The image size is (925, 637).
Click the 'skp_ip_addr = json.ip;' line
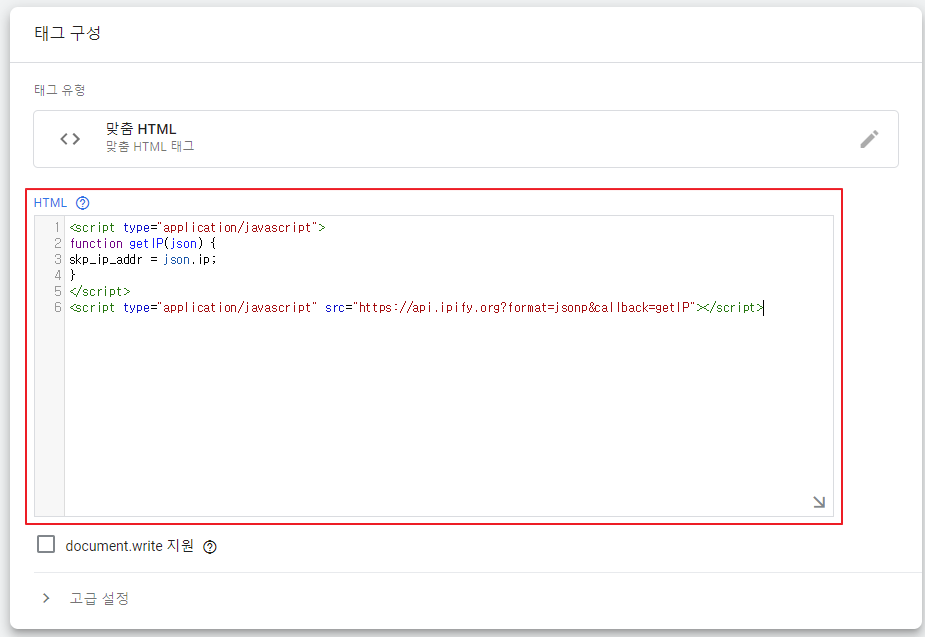143,259
